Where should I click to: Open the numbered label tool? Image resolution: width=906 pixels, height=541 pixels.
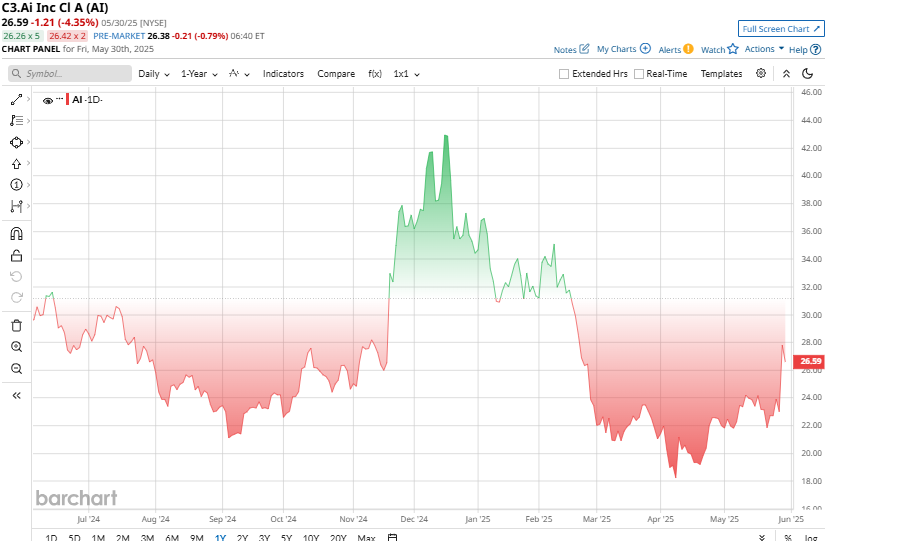coord(16,185)
